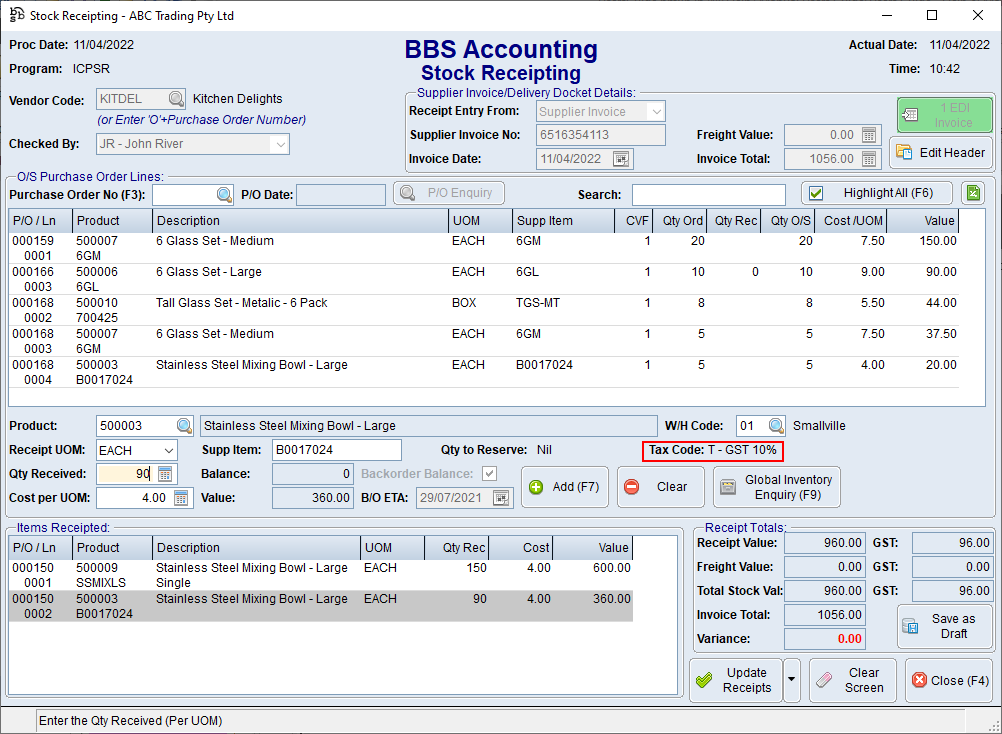Image resolution: width=1002 pixels, height=734 pixels.
Task: Open the Purchase Order No lookup icon
Action: click(224, 195)
